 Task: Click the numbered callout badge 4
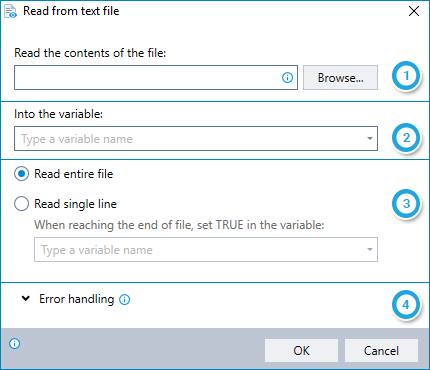point(406,305)
